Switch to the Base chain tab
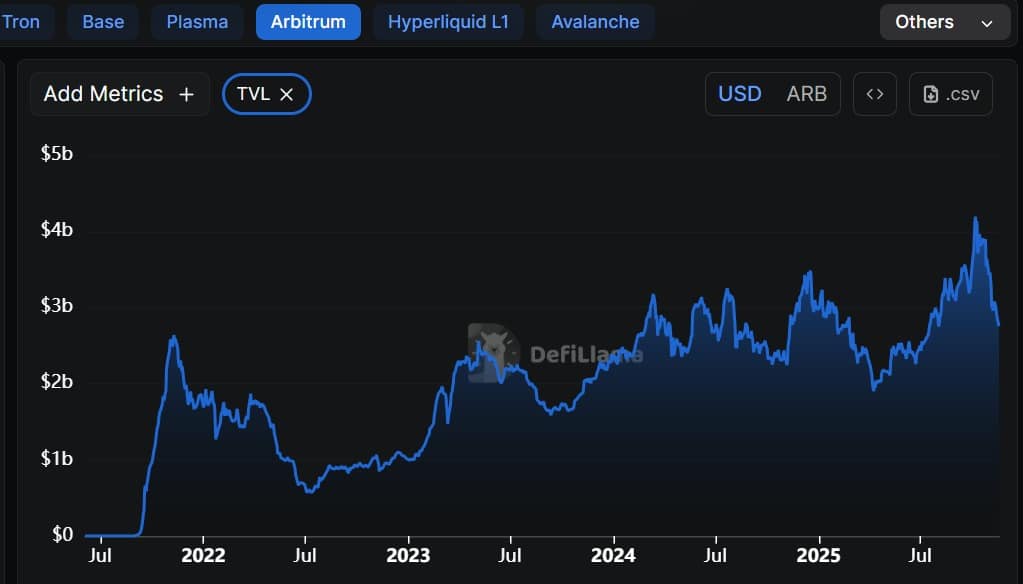This screenshot has width=1023, height=584. point(103,22)
